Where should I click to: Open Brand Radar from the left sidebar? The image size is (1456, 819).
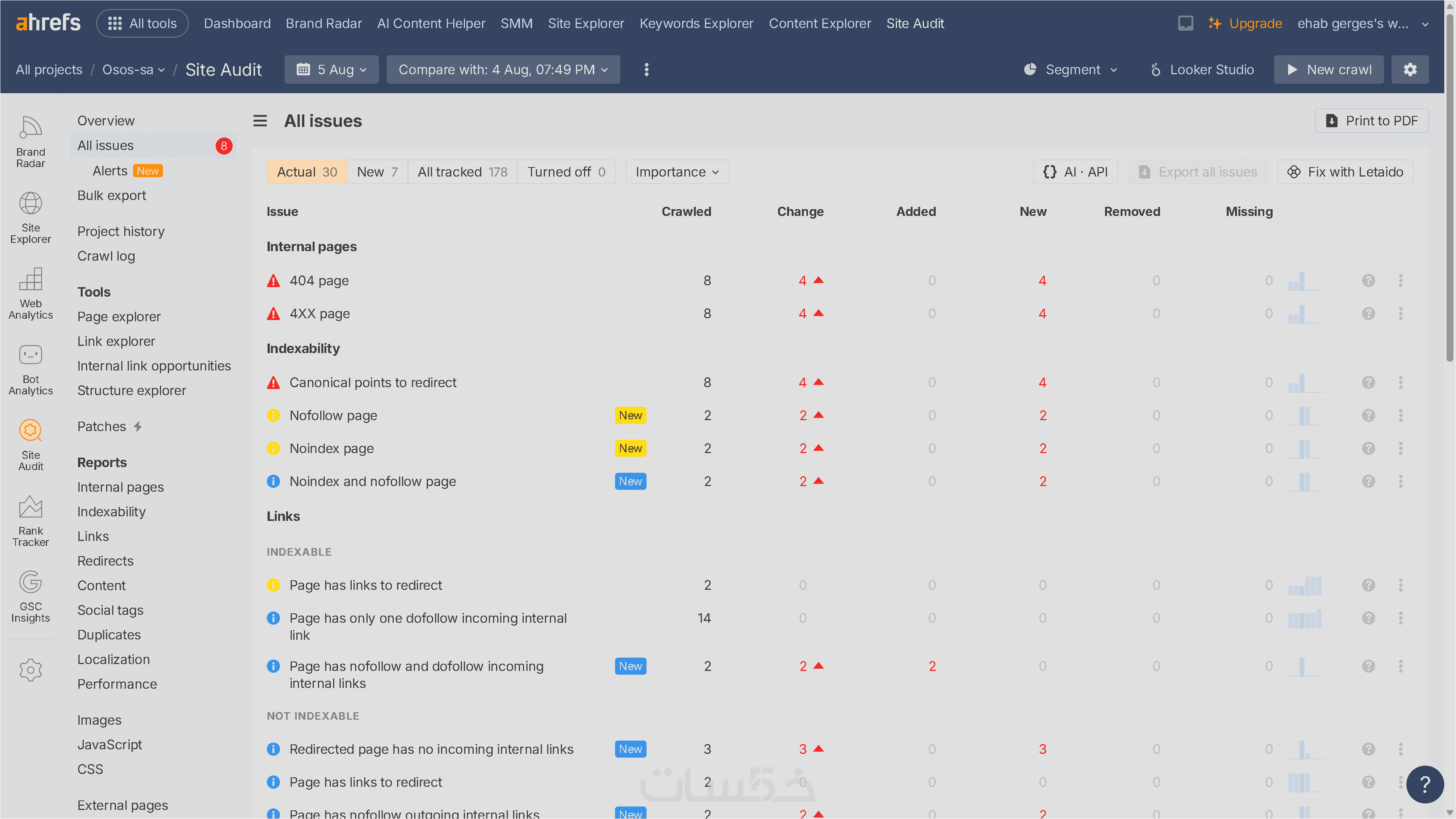pos(31,142)
